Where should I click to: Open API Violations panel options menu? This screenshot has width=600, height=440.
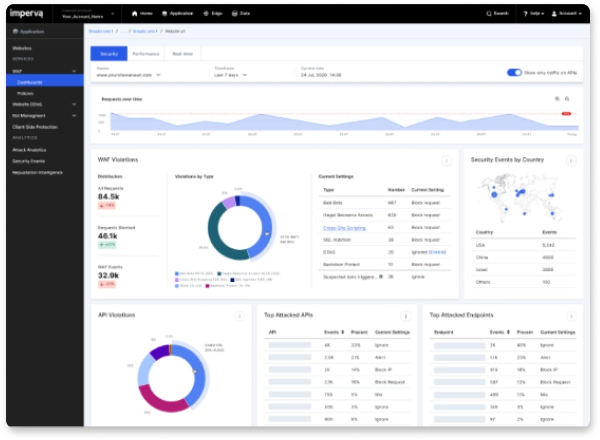pyautogui.click(x=238, y=315)
